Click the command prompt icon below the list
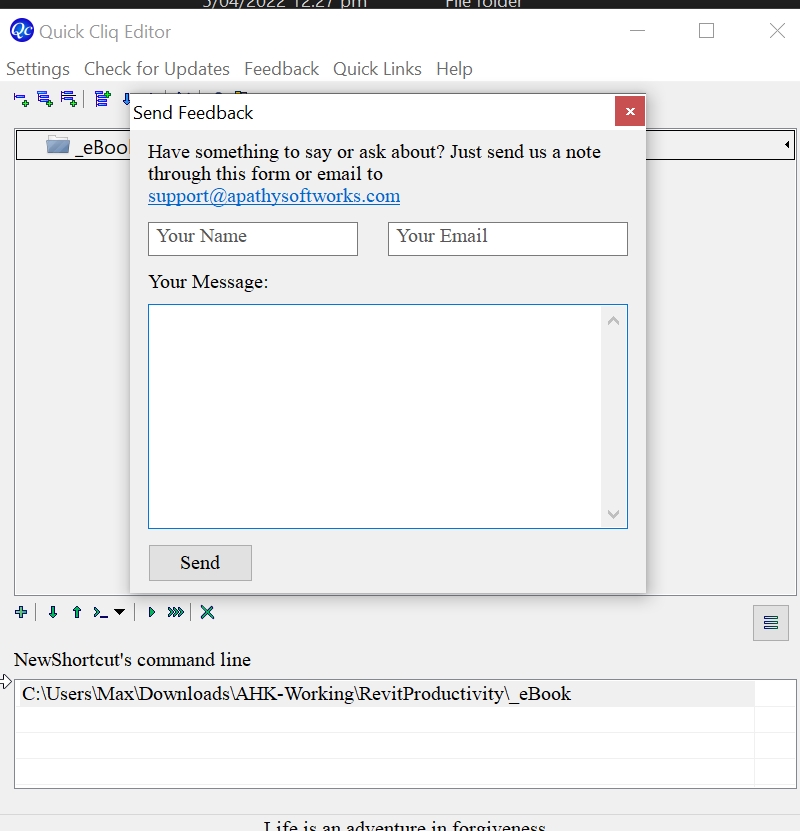 [x=101, y=612]
